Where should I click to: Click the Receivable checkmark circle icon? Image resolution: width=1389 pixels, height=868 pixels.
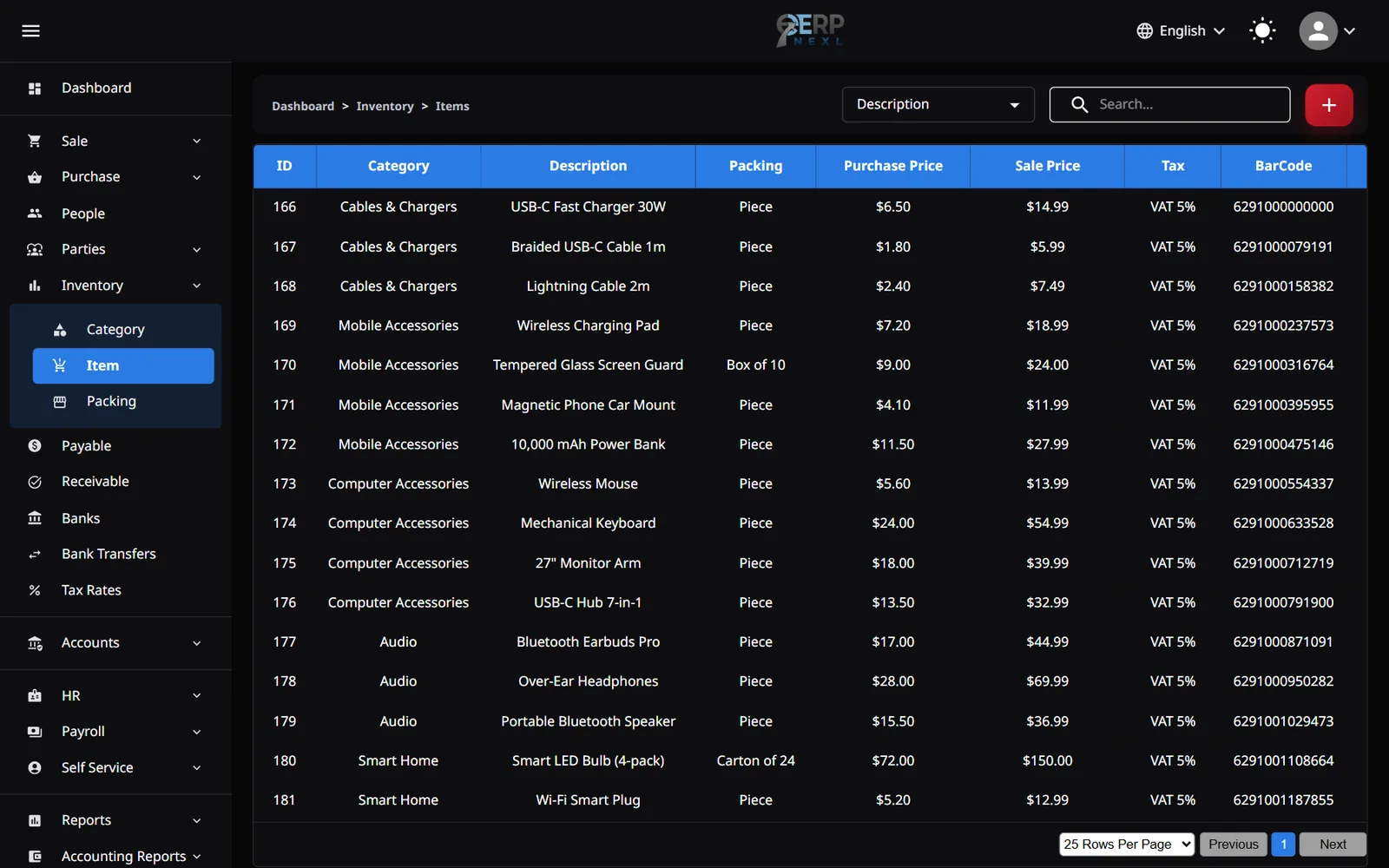35,482
